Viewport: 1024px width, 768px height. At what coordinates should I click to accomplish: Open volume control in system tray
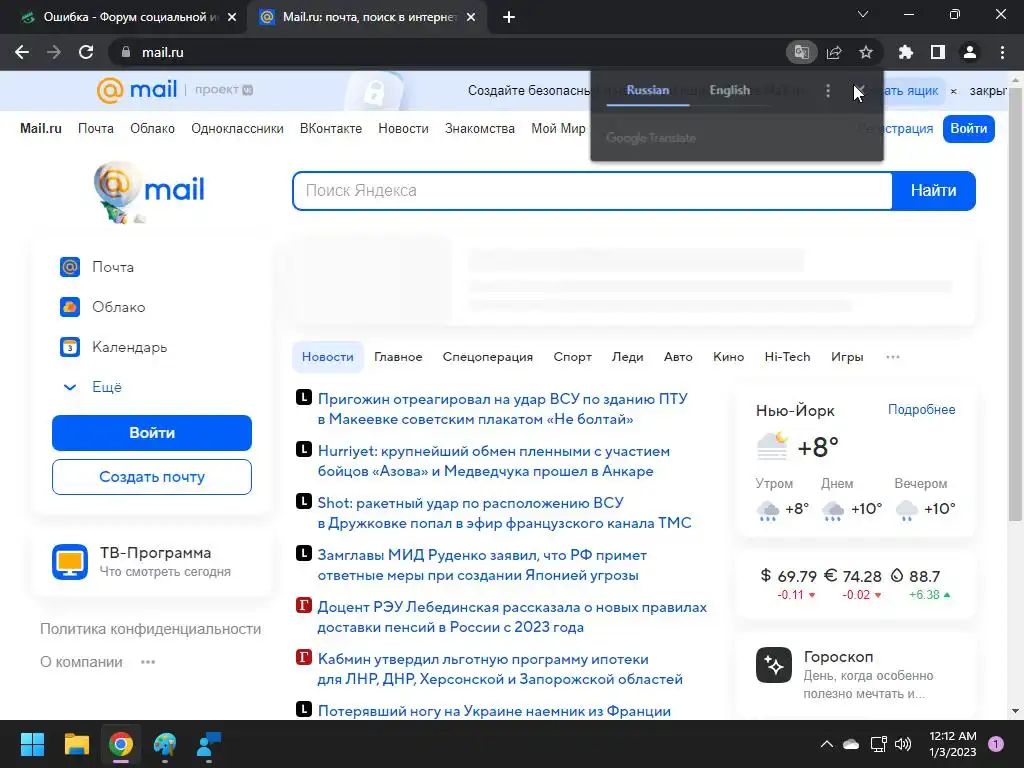click(x=903, y=744)
